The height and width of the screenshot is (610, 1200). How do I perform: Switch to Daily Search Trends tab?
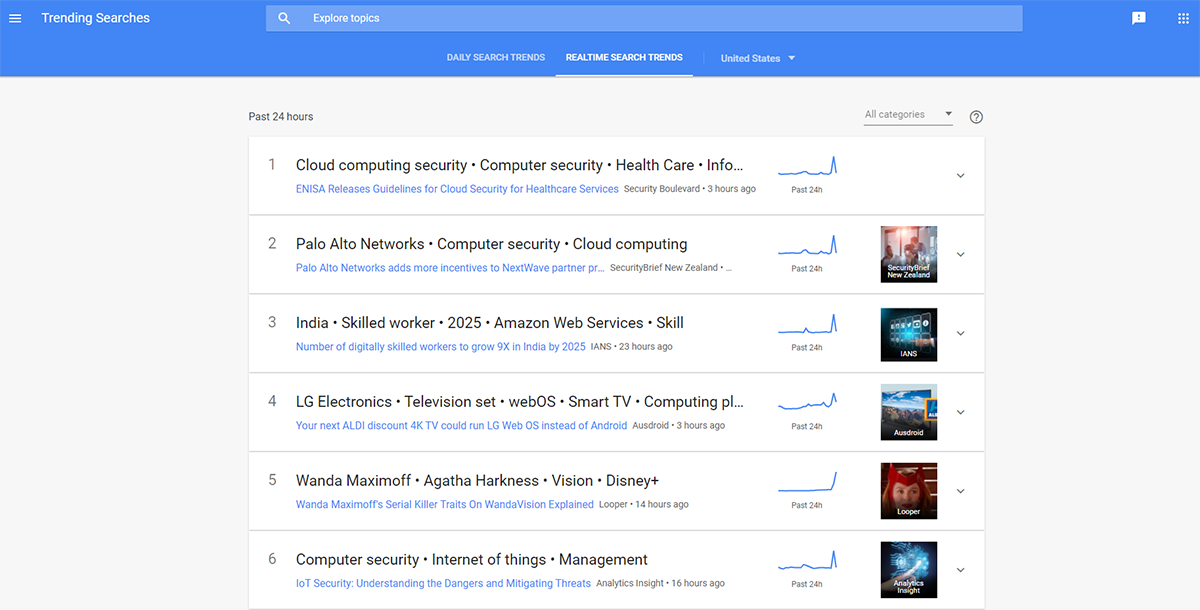pyautogui.click(x=496, y=58)
